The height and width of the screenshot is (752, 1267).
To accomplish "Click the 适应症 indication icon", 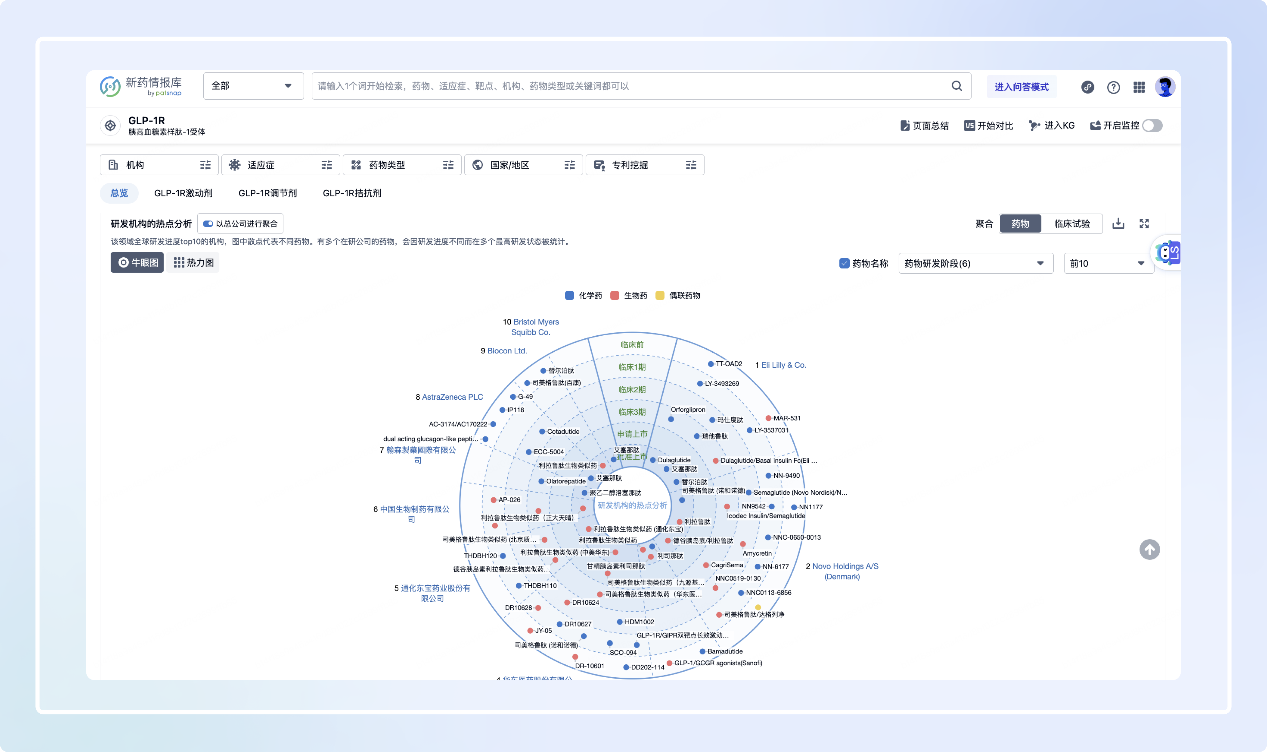I will 236,165.
